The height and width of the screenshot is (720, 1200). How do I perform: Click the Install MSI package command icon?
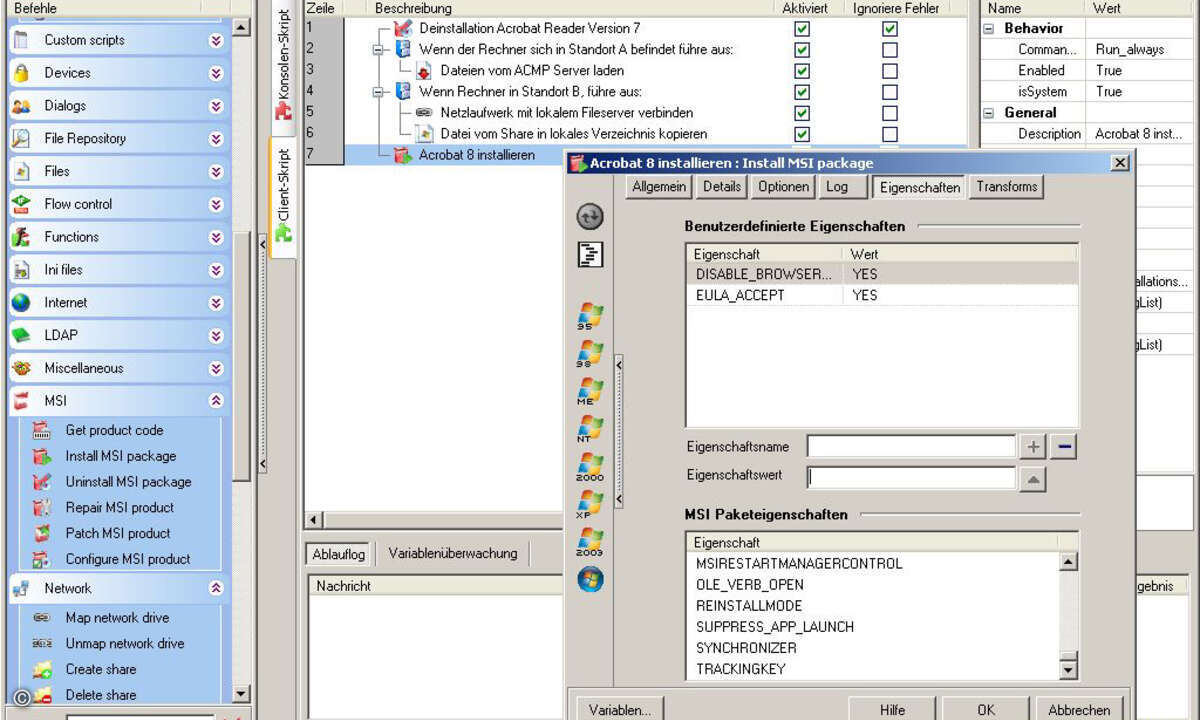coord(41,456)
